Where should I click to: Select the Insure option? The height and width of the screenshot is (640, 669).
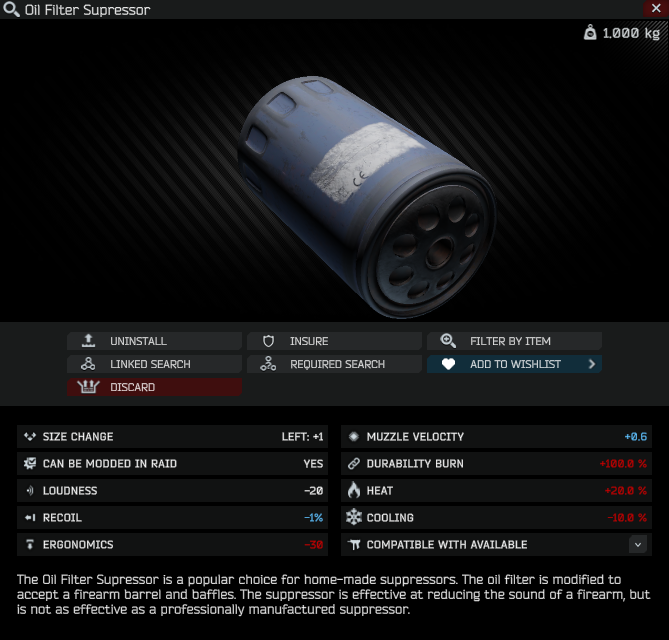334,341
